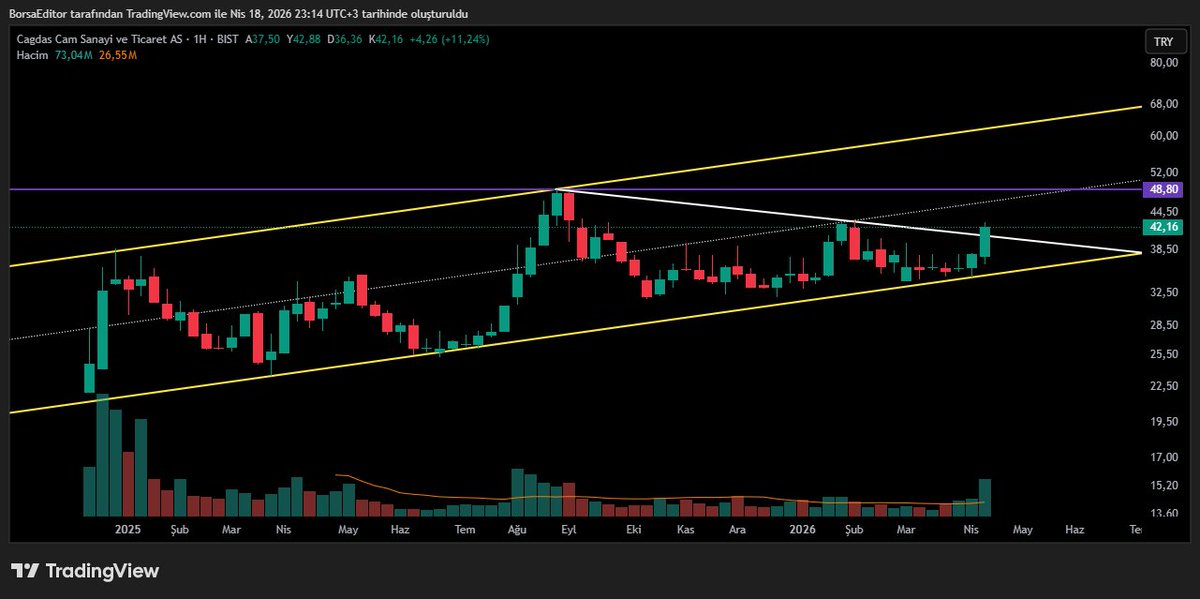Image resolution: width=1200 pixels, height=599 pixels.
Task: Click the Hacim volume indicator label
Action: pos(32,54)
